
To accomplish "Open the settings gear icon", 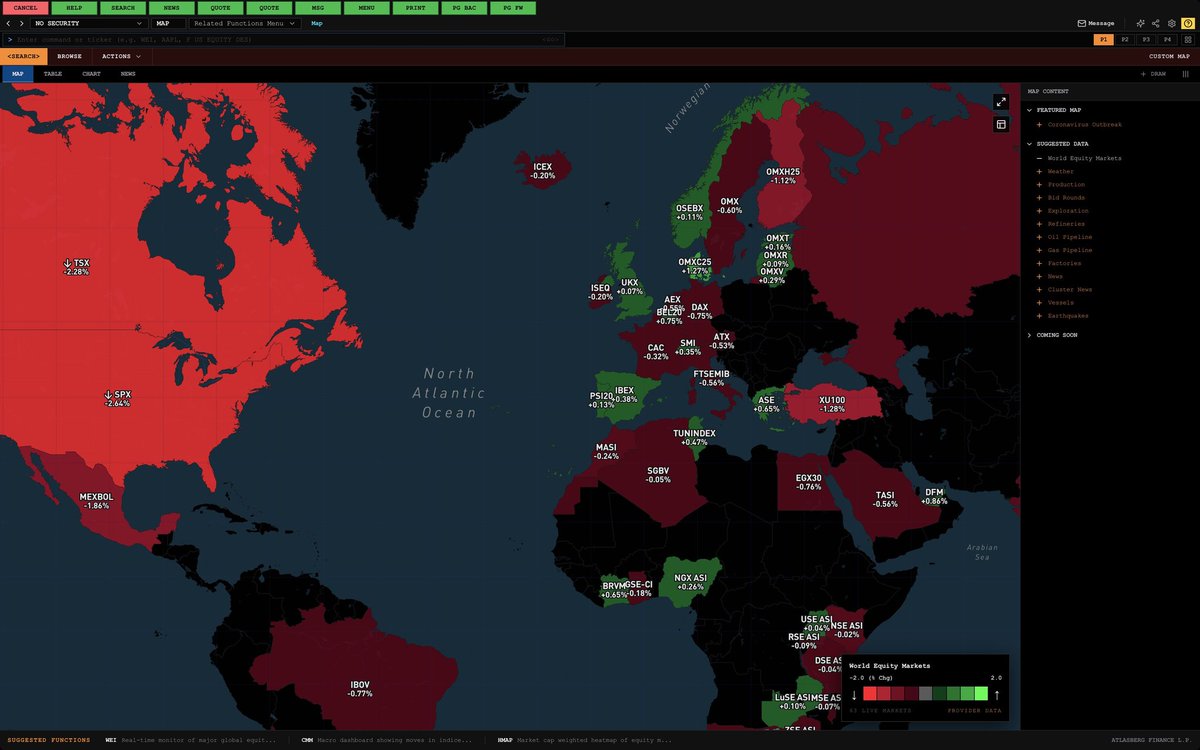I will 1171,23.
